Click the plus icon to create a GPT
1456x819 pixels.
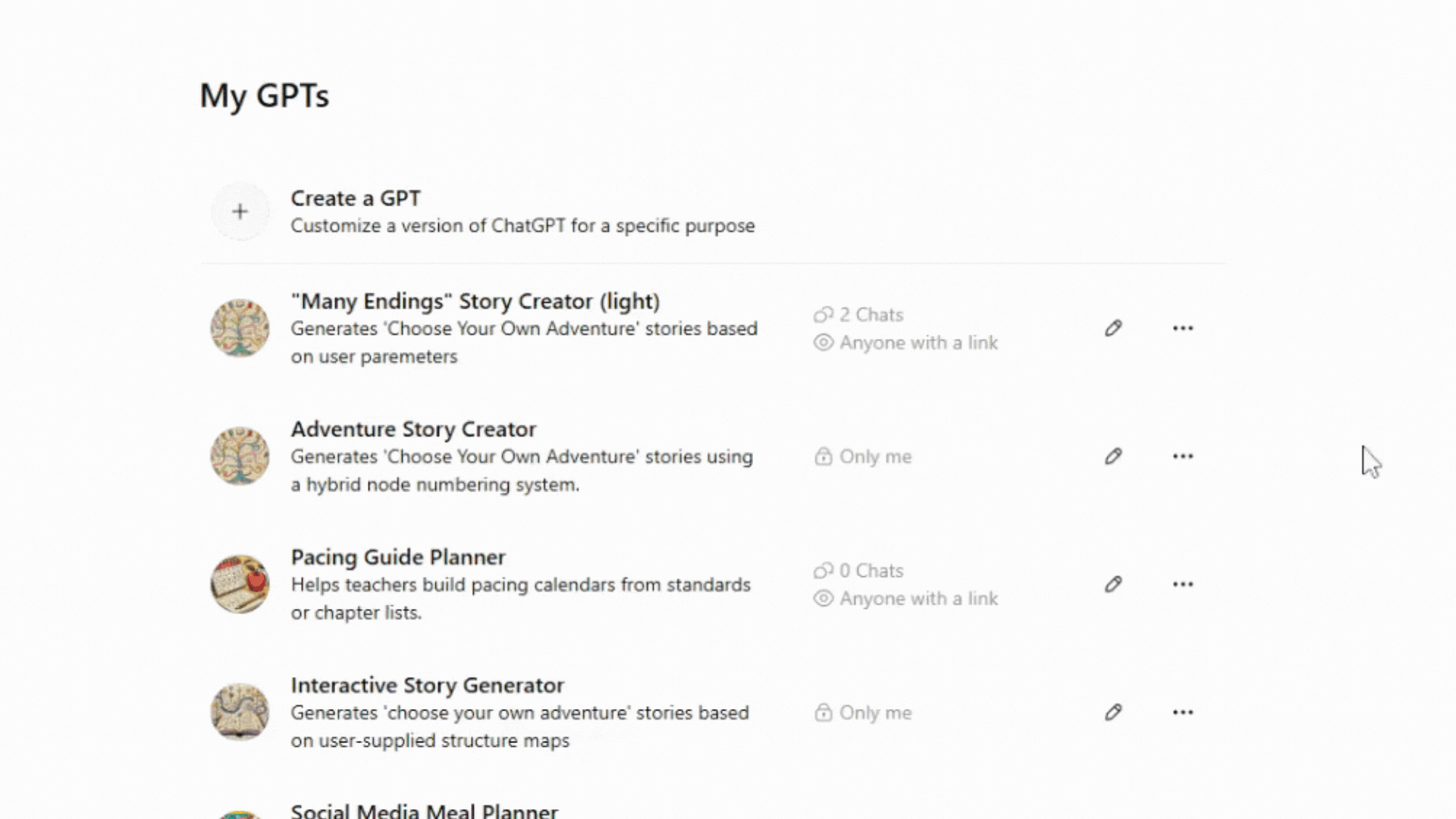[x=240, y=212]
